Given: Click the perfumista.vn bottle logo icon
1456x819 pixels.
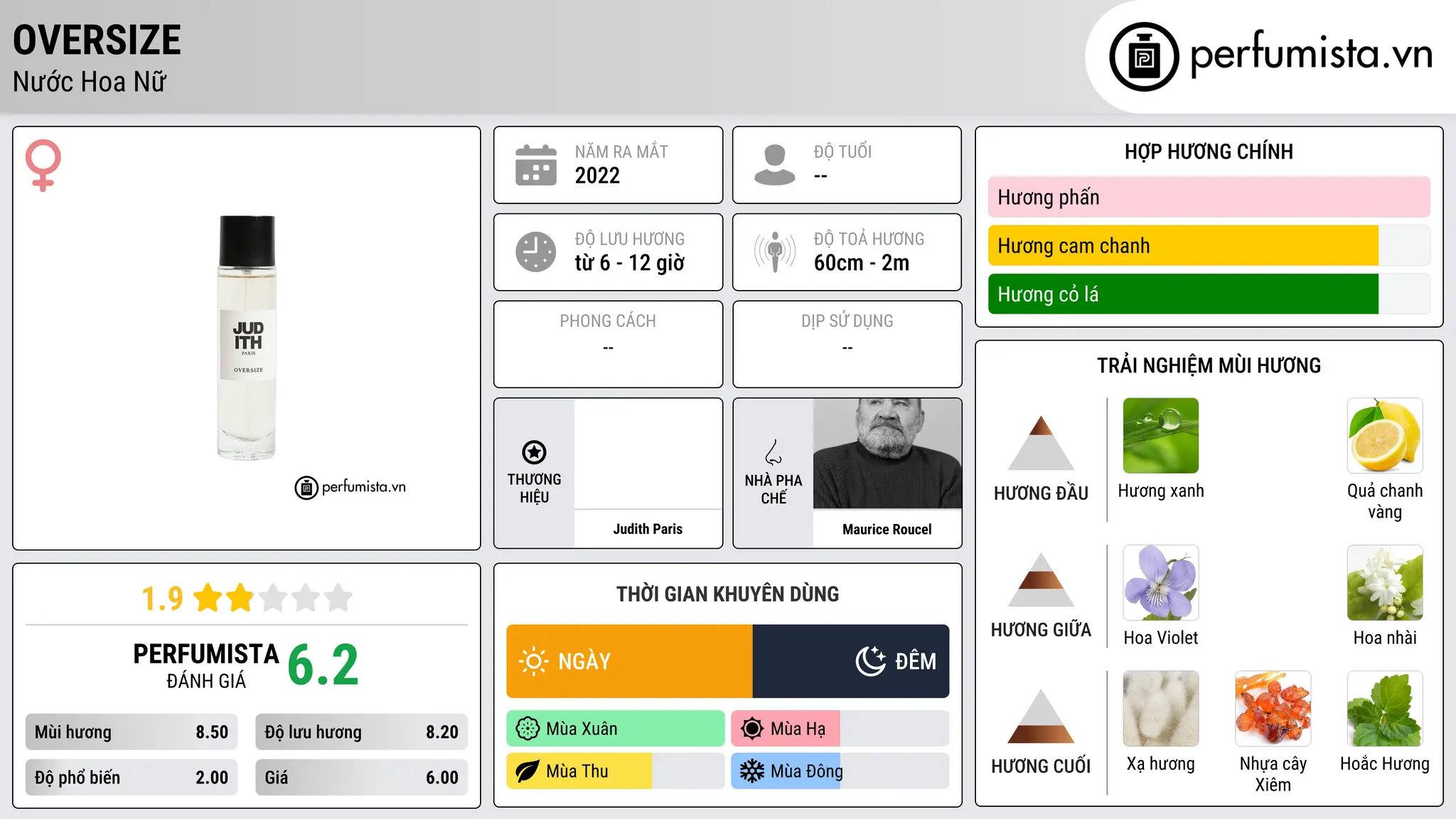Looking at the screenshot, I should pos(1144,57).
